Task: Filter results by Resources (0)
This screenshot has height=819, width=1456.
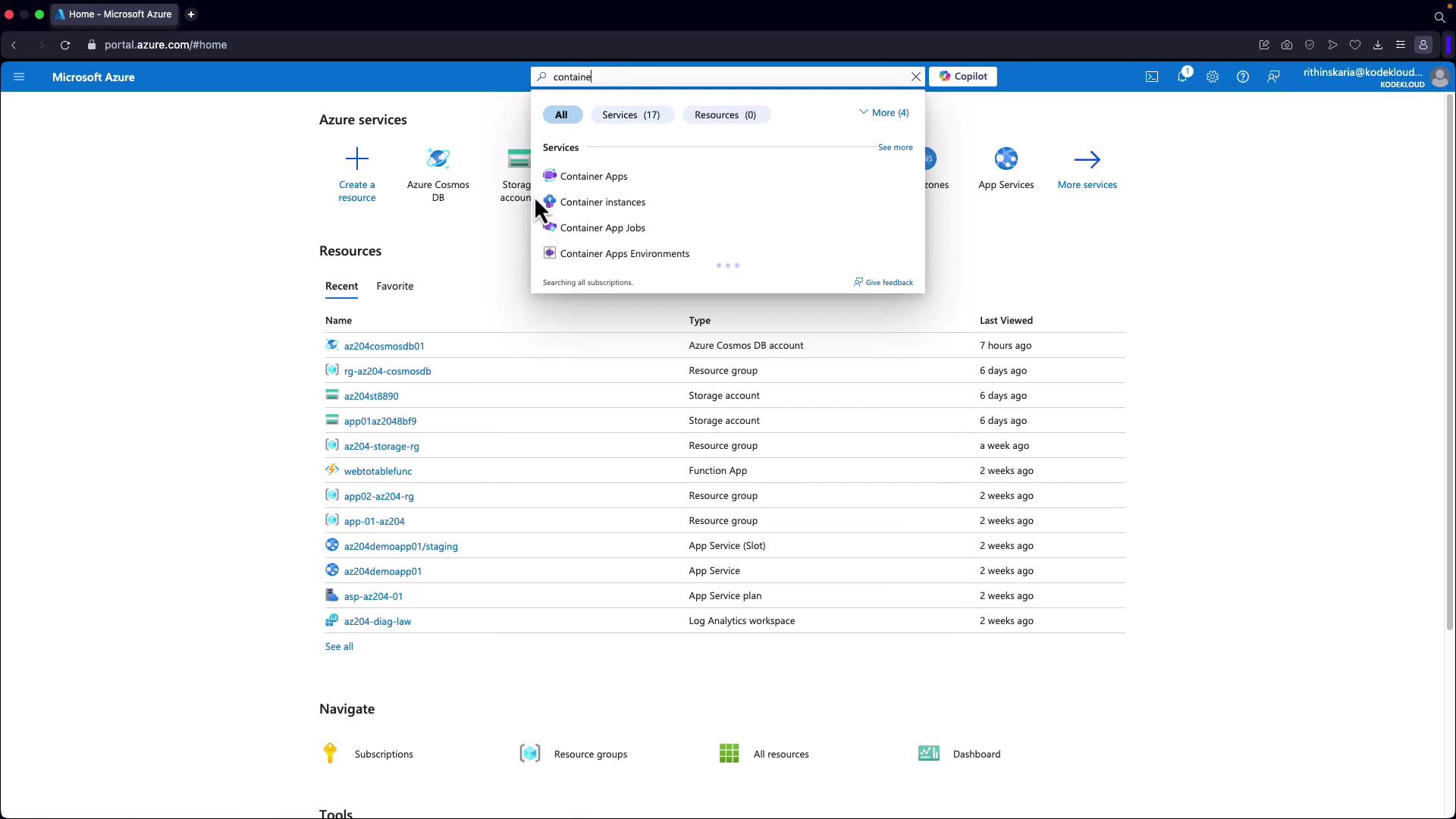Action: click(725, 115)
